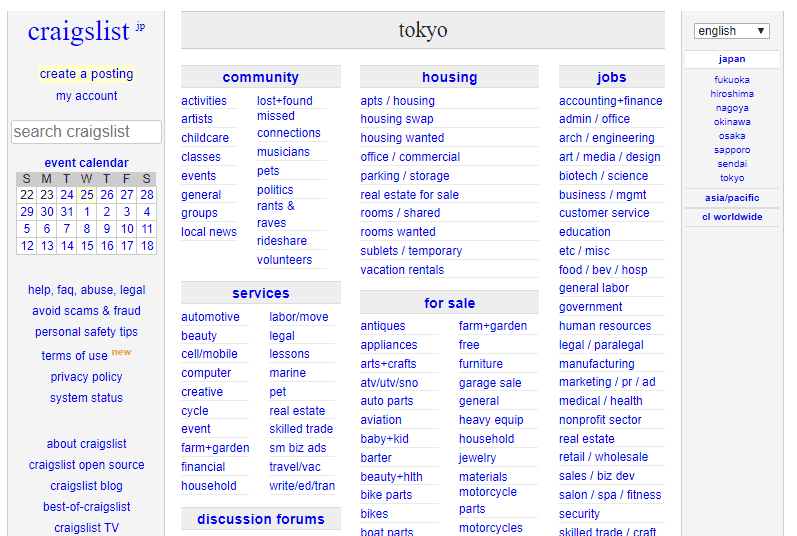Open automotive services
Viewport: 797px width, 536px height.
pos(210,317)
